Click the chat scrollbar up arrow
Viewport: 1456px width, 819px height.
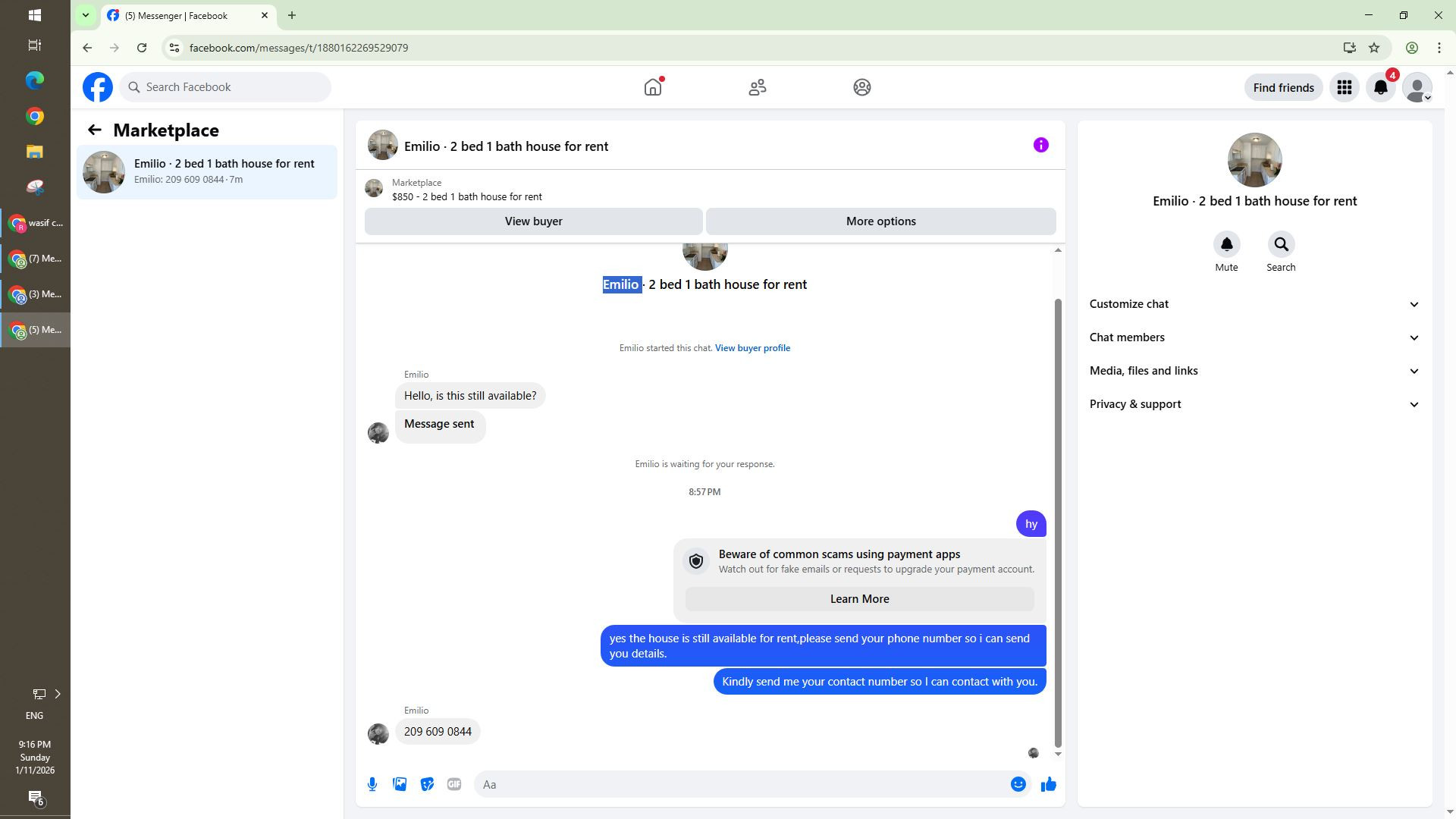coord(1058,250)
